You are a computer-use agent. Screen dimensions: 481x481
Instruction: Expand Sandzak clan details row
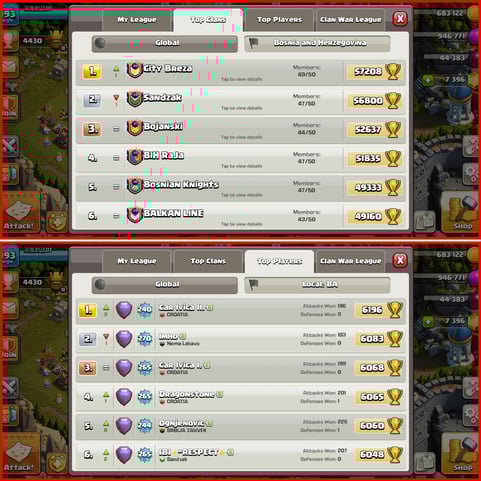click(x=241, y=101)
